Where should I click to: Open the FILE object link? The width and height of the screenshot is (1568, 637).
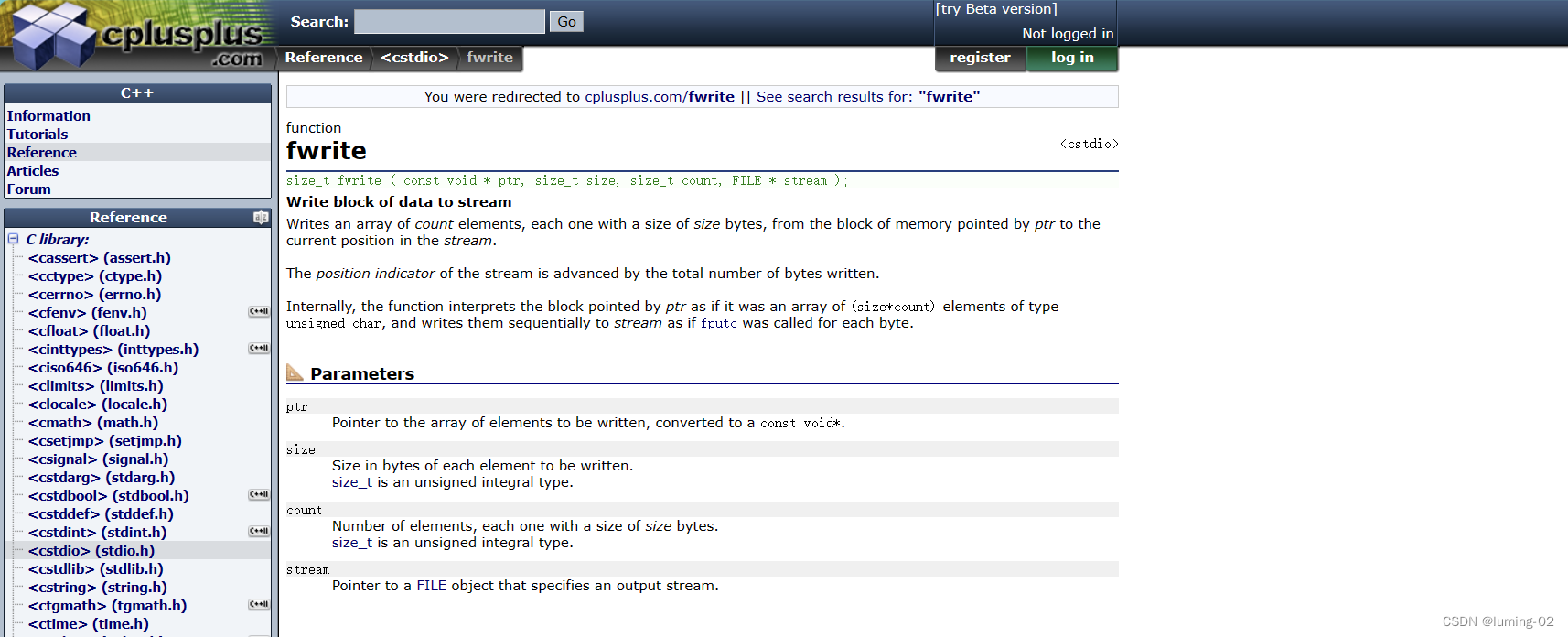click(x=431, y=586)
